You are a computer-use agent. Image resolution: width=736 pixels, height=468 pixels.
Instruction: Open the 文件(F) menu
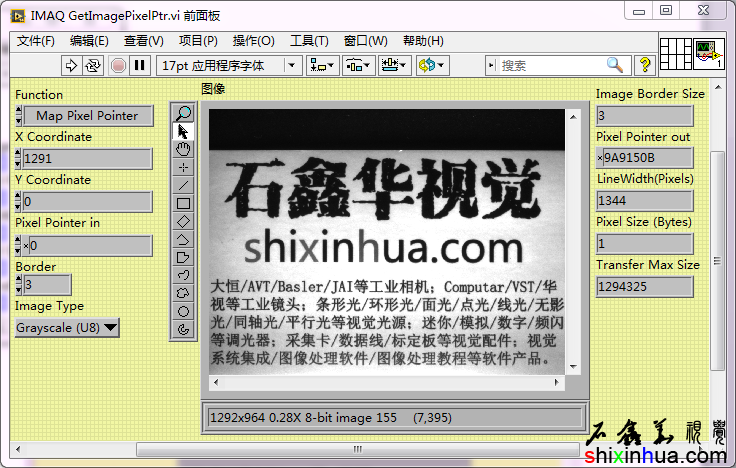(36, 41)
